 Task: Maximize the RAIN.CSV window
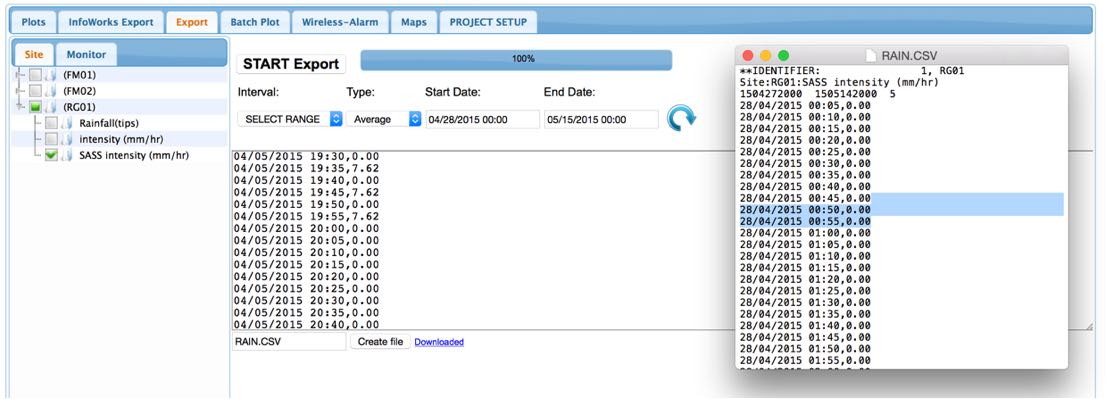pyautogui.click(x=783, y=55)
